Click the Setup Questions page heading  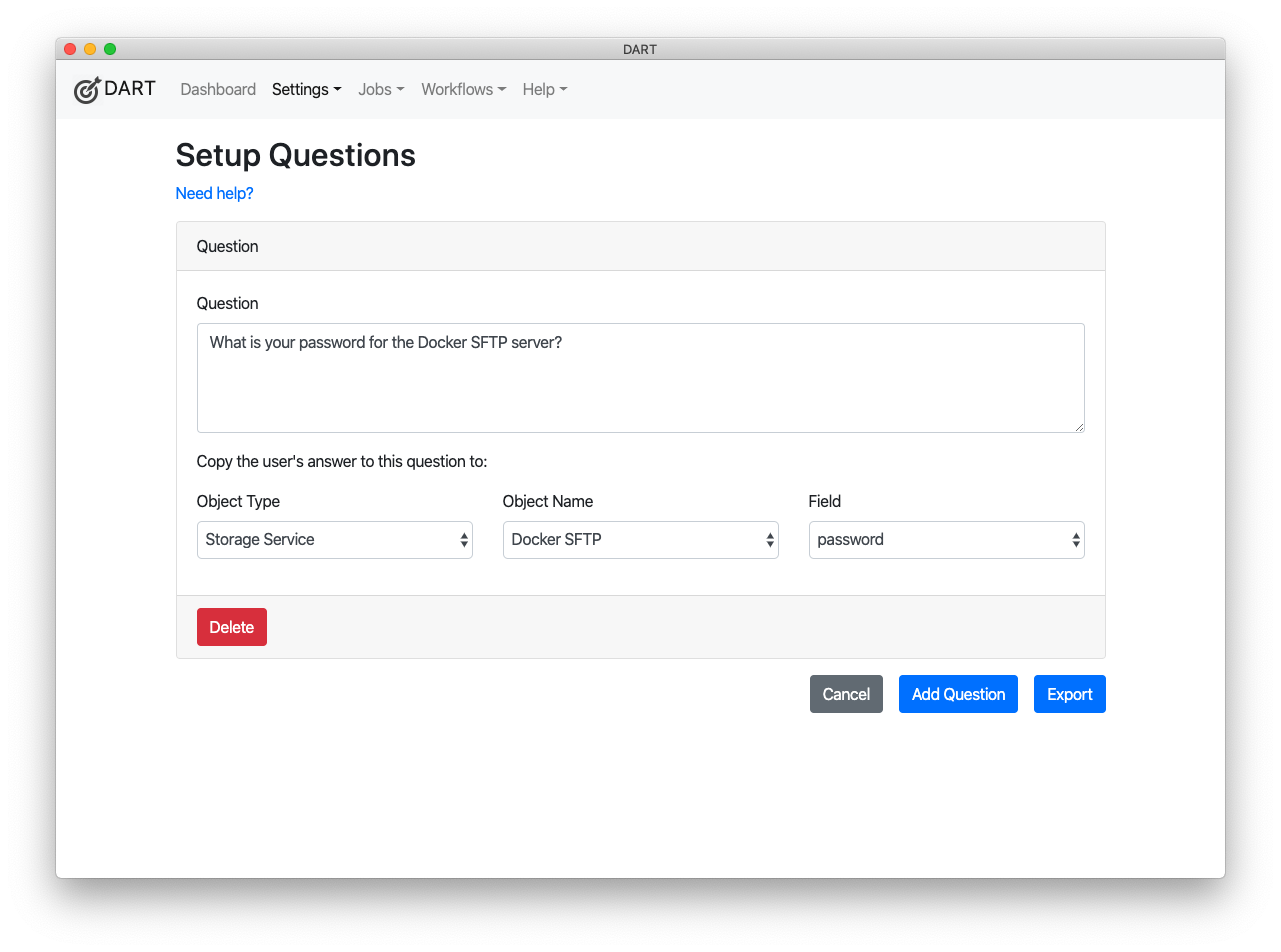(295, 155)
